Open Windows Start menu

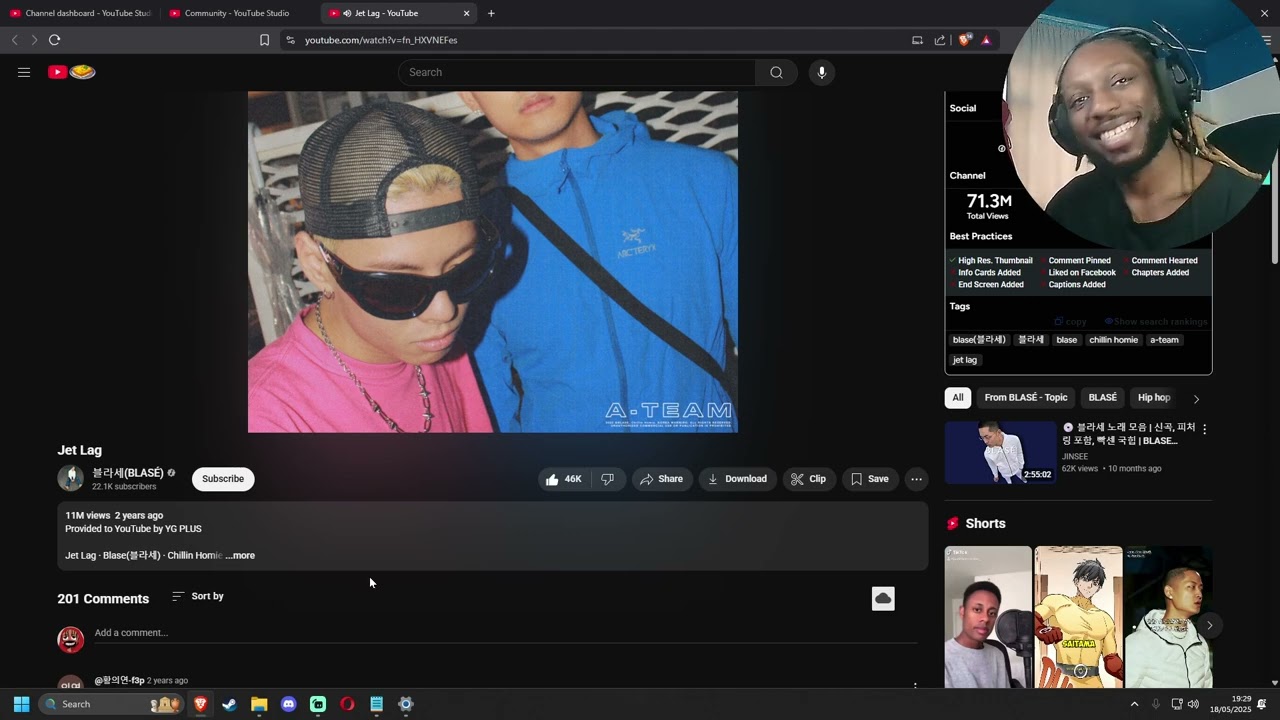coord(21,704)
